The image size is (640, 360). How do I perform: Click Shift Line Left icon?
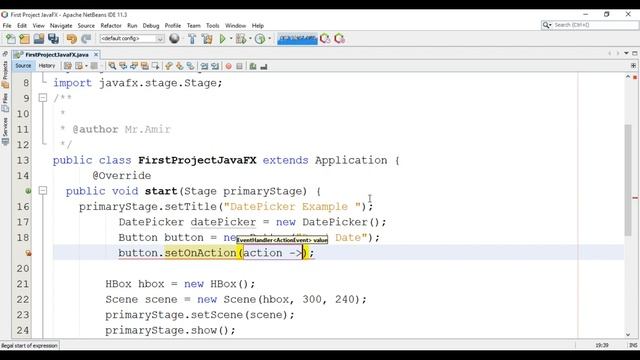204,66
